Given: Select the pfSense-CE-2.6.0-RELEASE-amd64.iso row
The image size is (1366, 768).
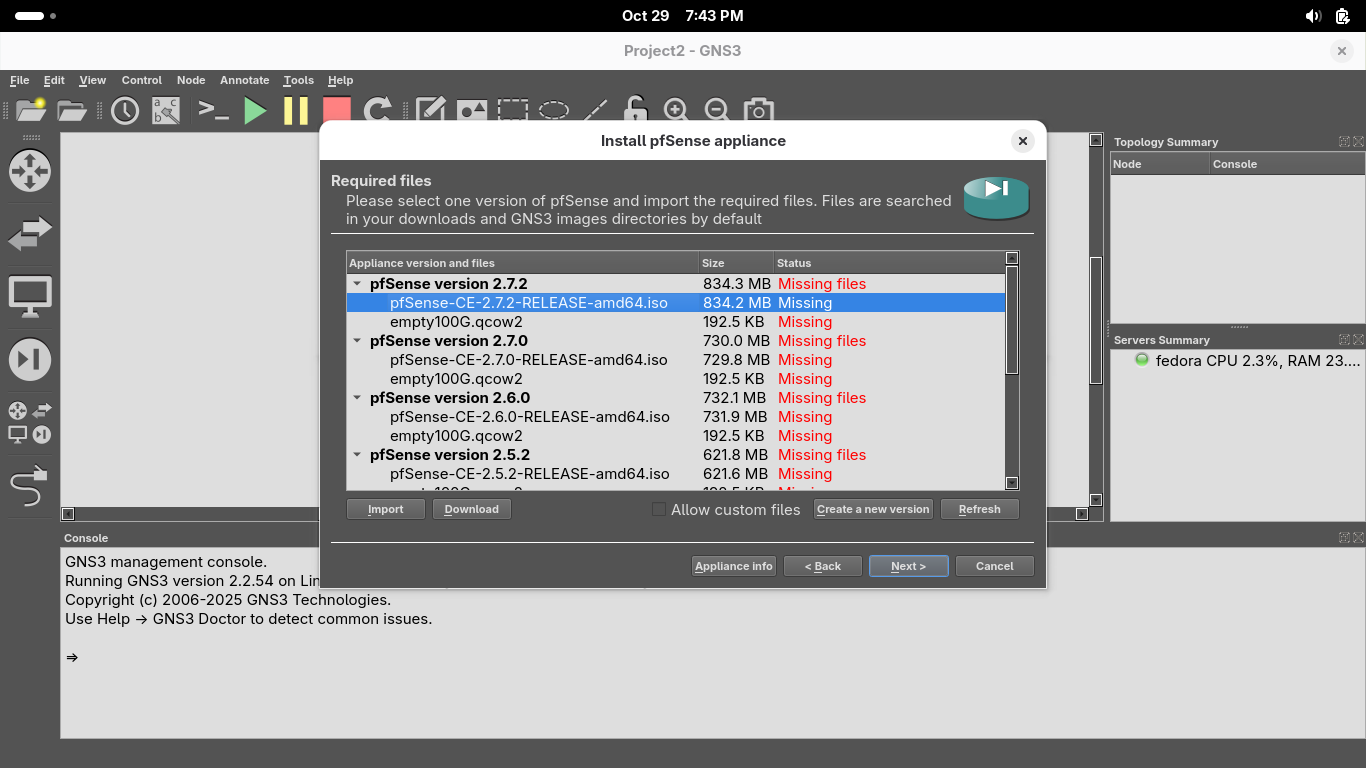Looking at the screenshot, I should coord(529,417).
